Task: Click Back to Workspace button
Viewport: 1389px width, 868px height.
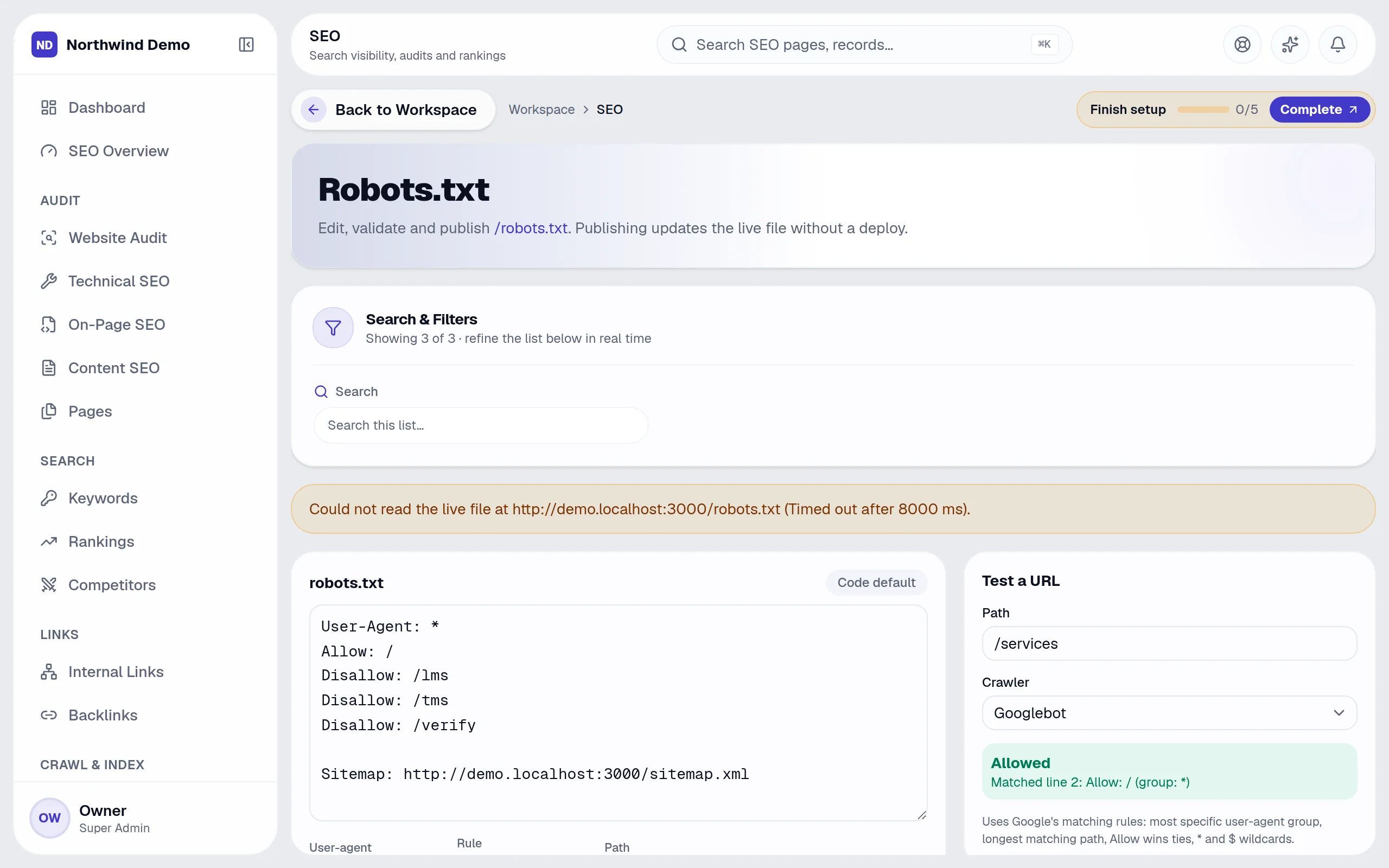Action: tap(393, 110)
